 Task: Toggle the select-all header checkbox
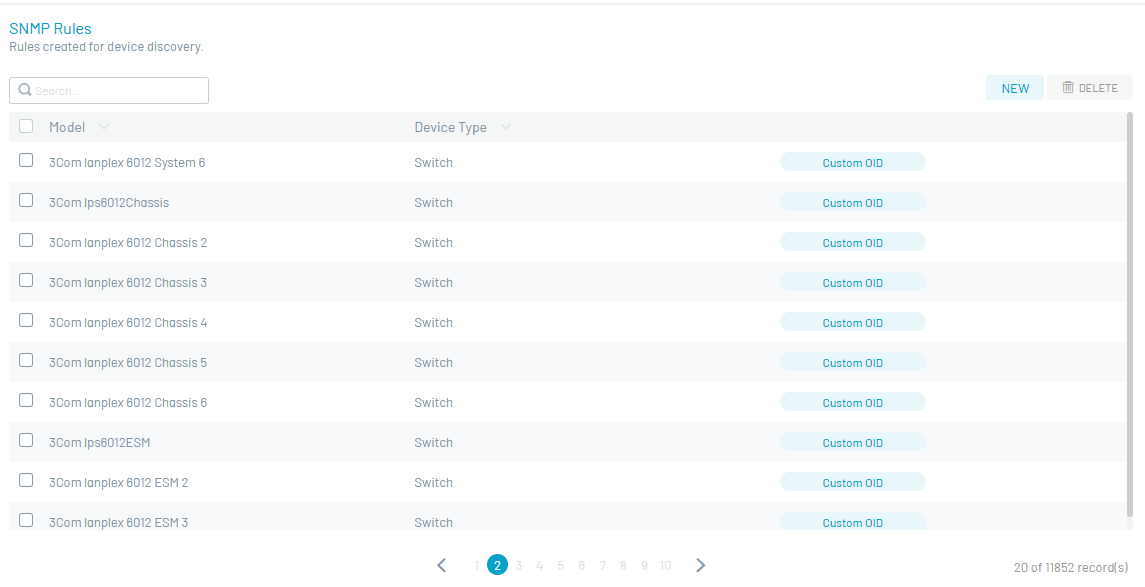click(x=26, y=126)
